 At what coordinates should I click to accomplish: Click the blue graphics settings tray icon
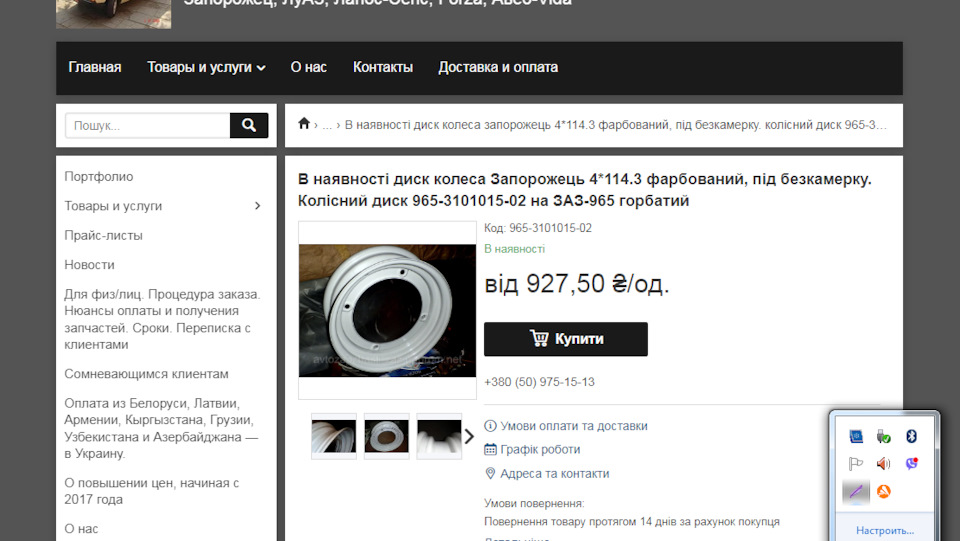pyautogui.click(x=855, y=436)
